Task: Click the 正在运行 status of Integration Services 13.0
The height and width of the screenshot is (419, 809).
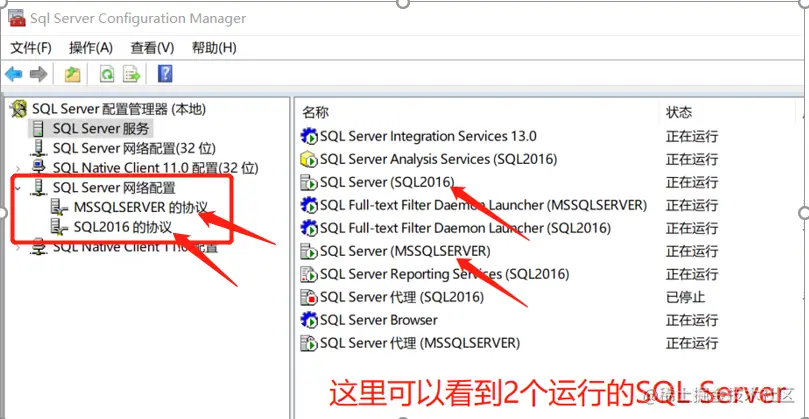Action: pyautogui.click(x=692, y=136)
